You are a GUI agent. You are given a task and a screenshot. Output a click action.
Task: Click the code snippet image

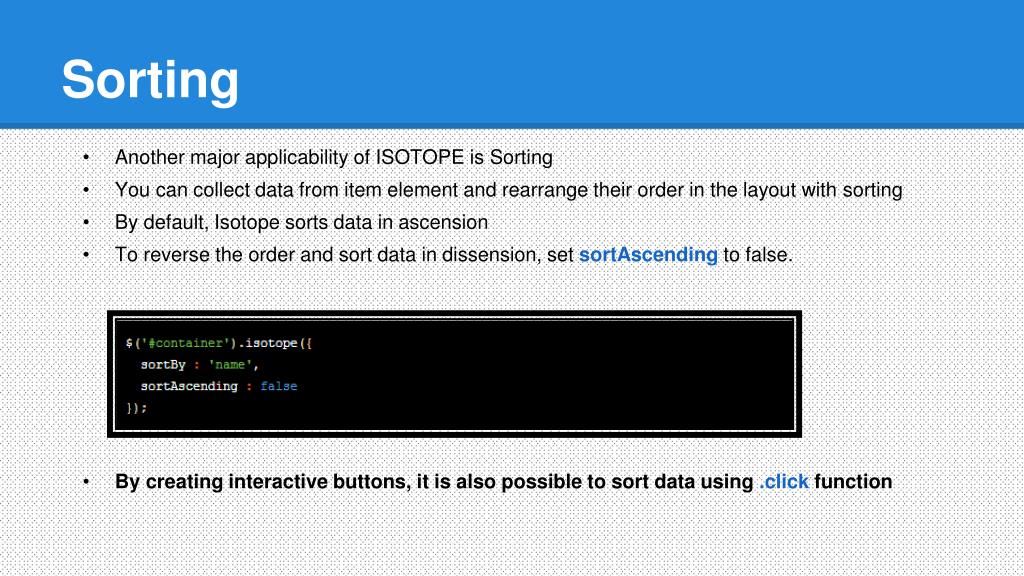pyautogui.click(x=454, y=374)
